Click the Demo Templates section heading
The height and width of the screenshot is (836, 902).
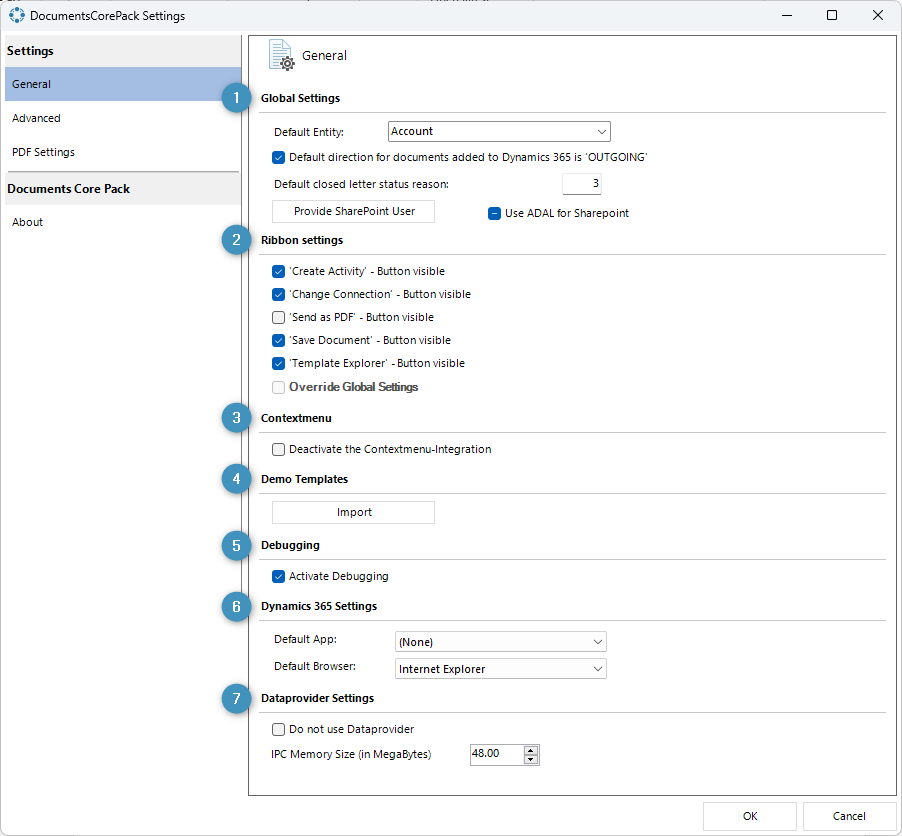[x=304, y=479]
